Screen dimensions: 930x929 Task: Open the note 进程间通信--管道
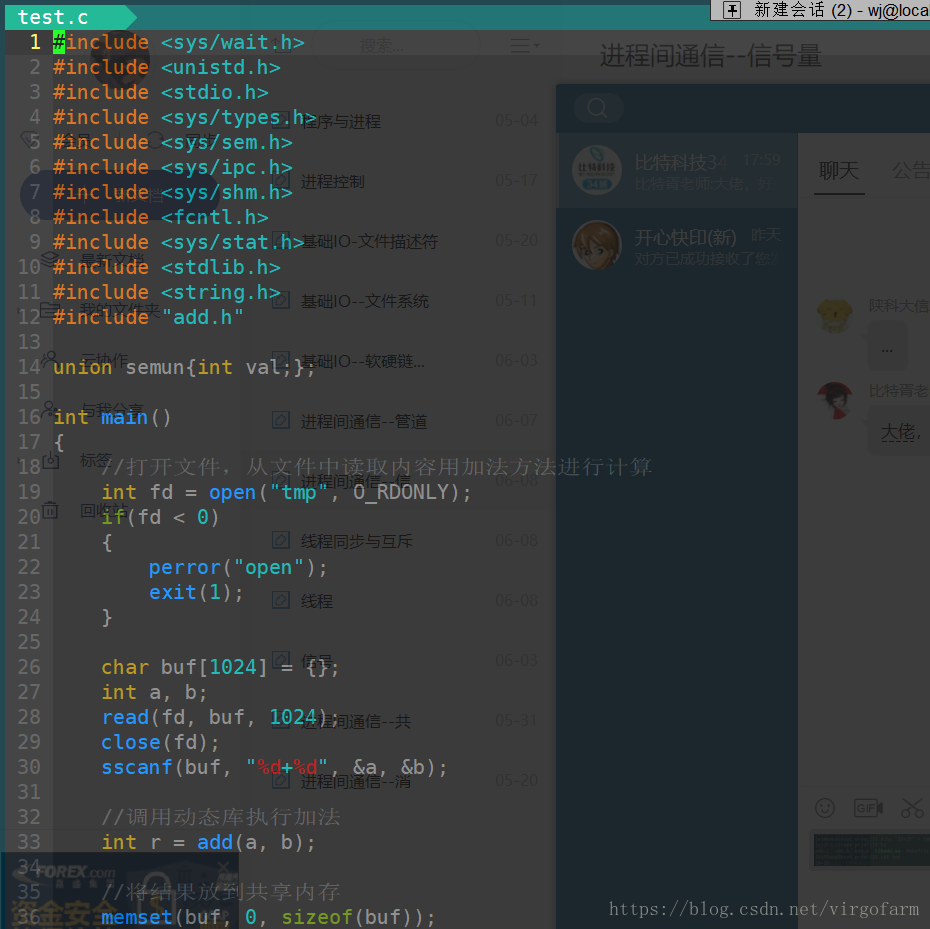point(364,421)
